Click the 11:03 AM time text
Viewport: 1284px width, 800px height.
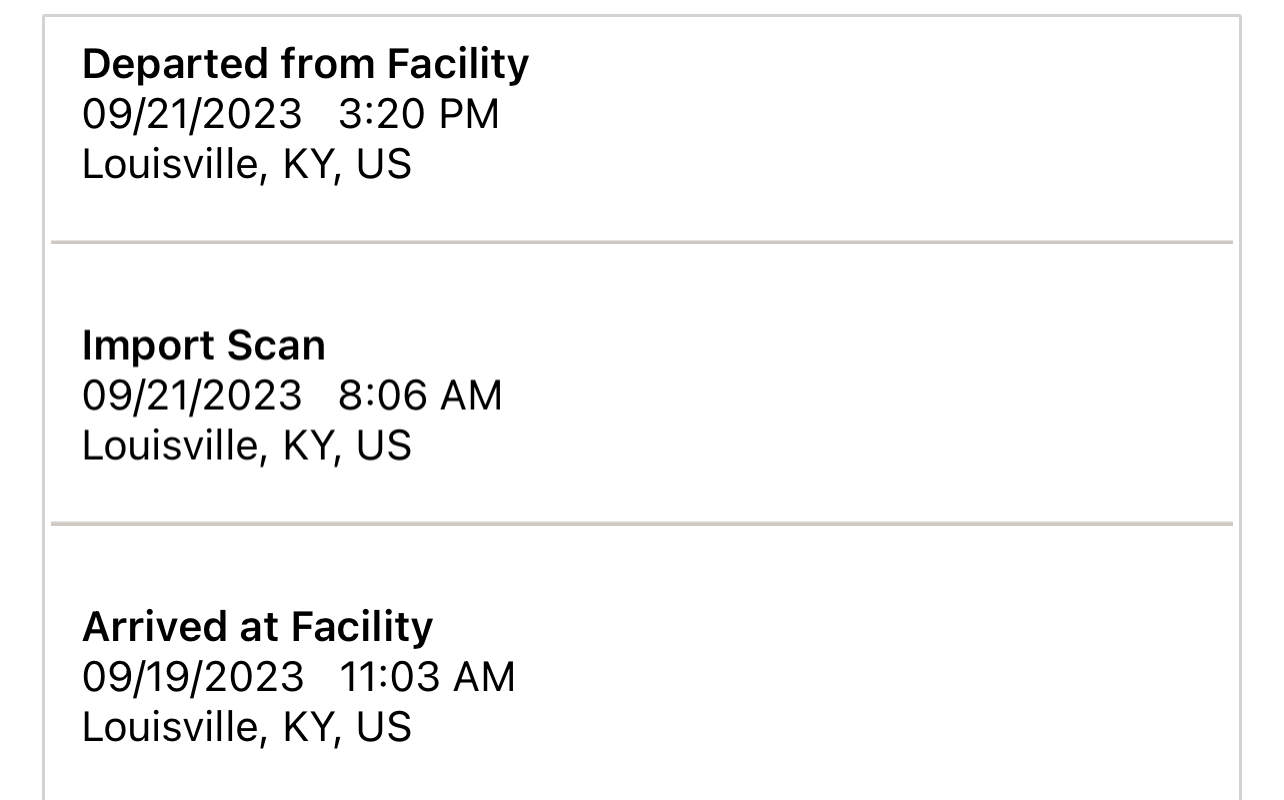pos(428,677)
